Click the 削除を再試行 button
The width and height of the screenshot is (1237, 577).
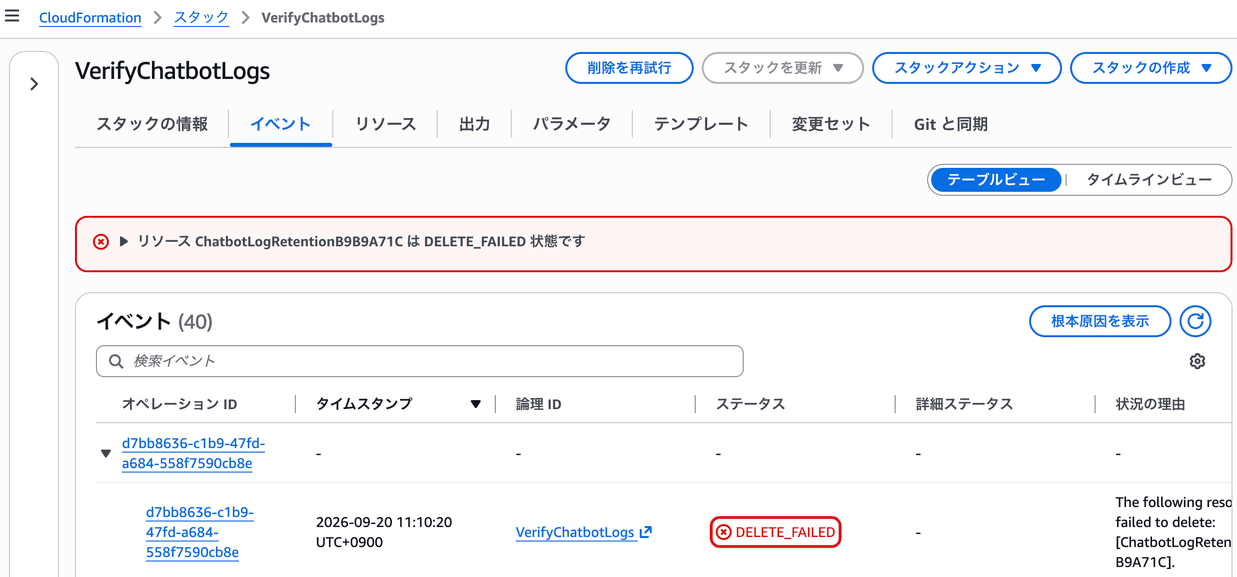[629, 68]
